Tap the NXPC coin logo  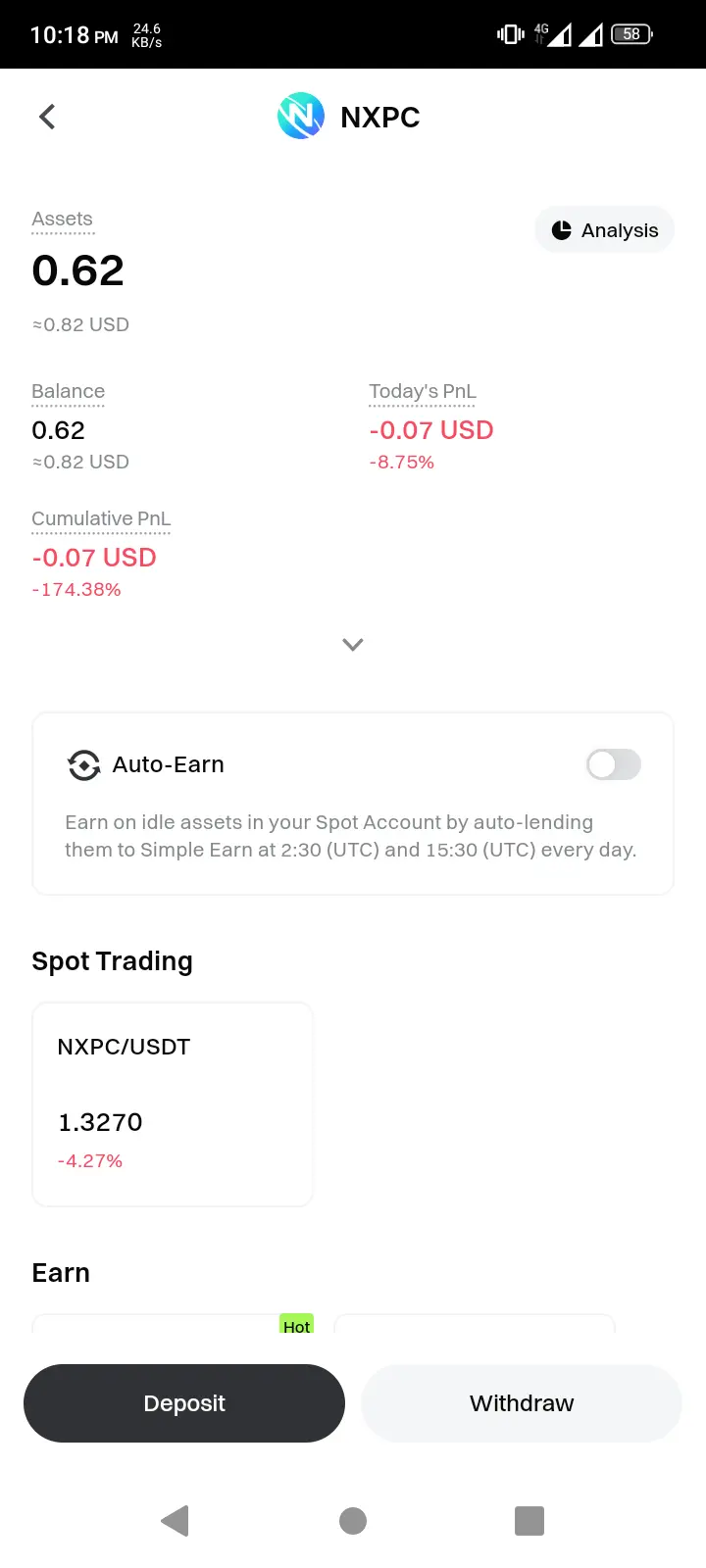pyautogui.click(x=301, y=117)
